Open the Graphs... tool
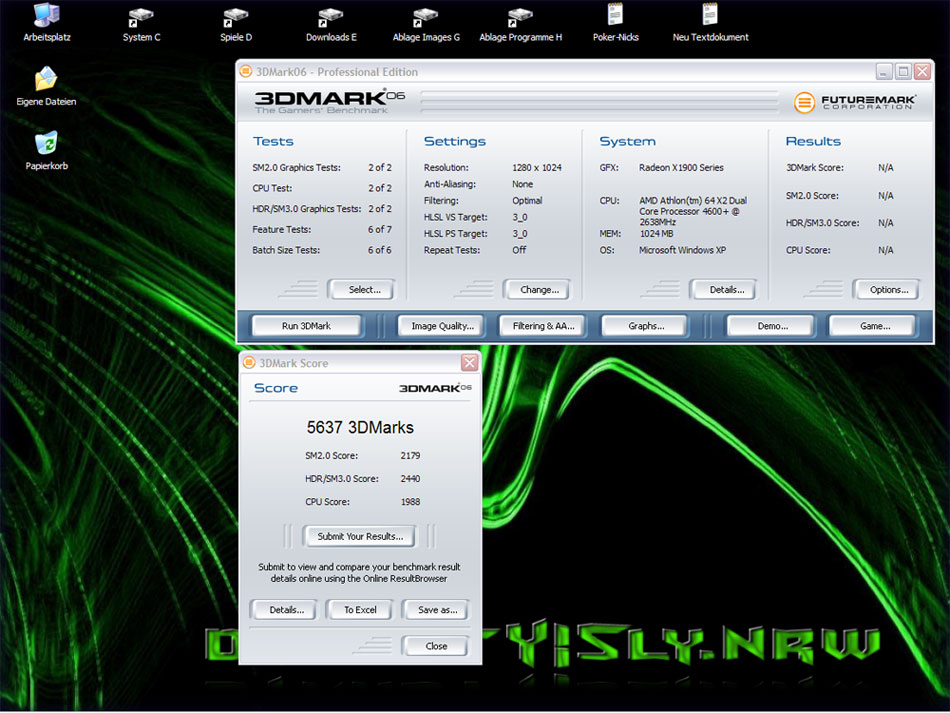Viewport: 950px width, 713px height. coord(644,326)
